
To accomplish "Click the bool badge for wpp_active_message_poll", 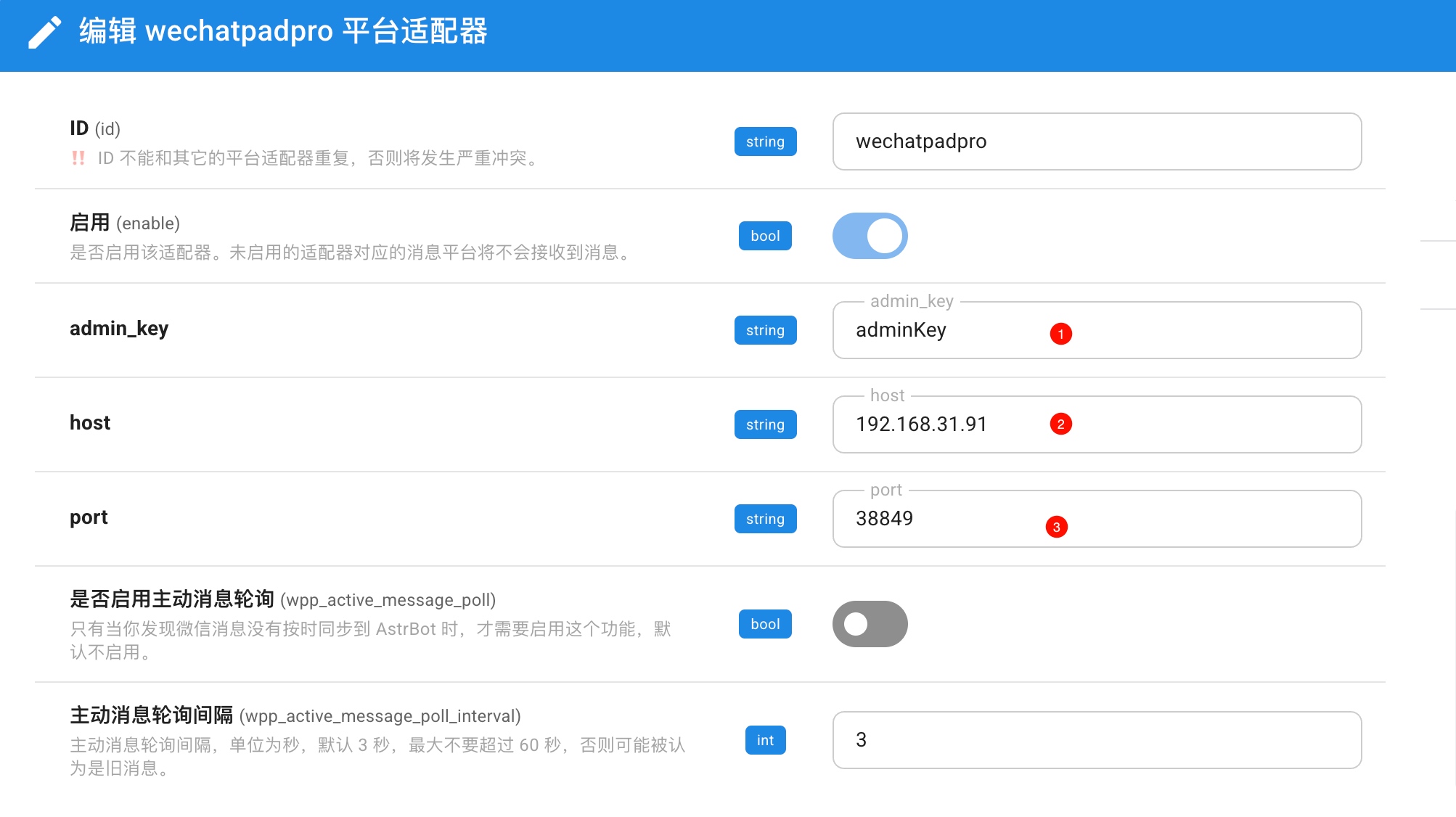I will pos(764,624).
